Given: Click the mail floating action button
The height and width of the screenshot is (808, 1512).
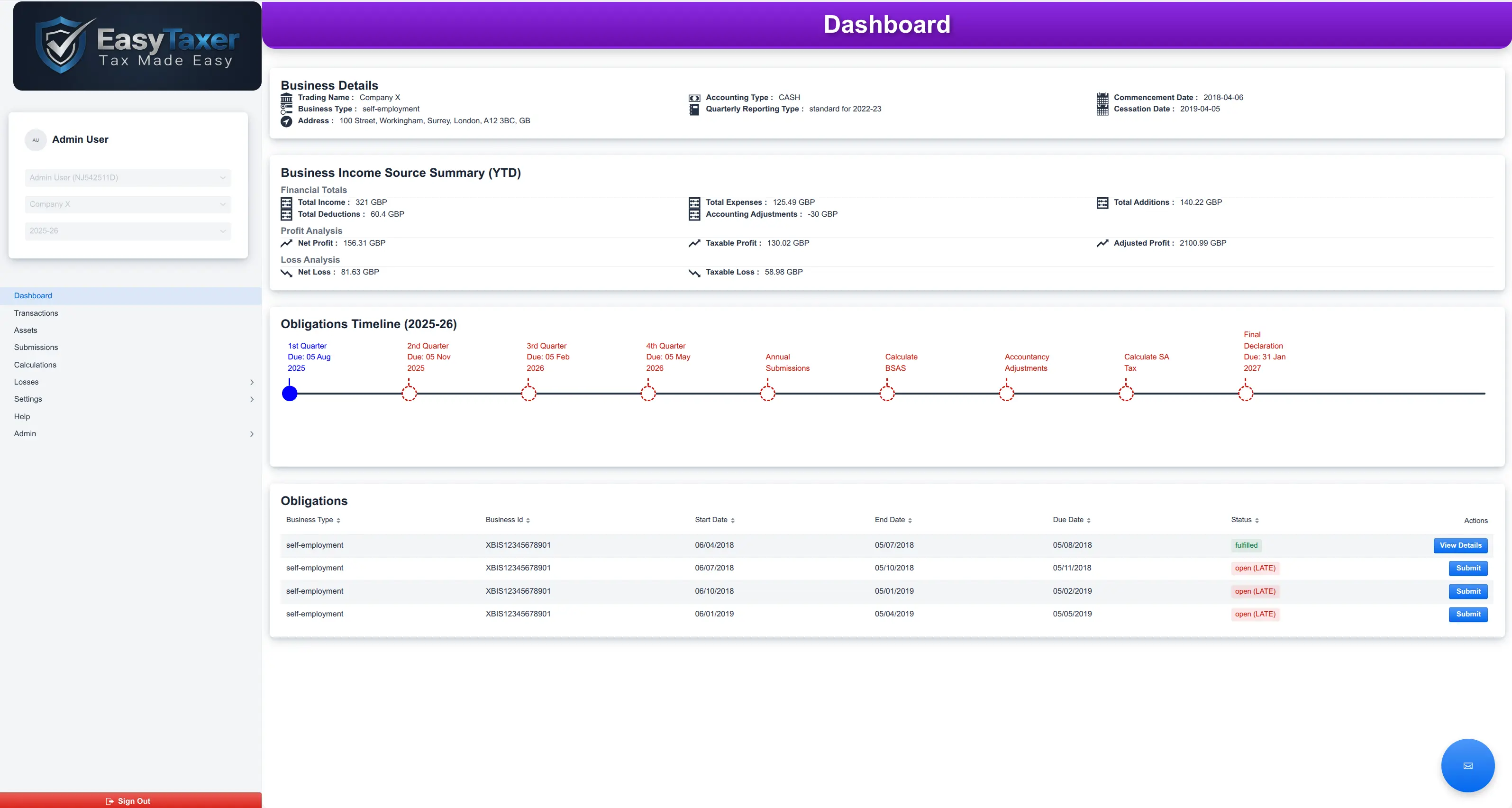Looking at the screenshot, I should point(1468,765).
